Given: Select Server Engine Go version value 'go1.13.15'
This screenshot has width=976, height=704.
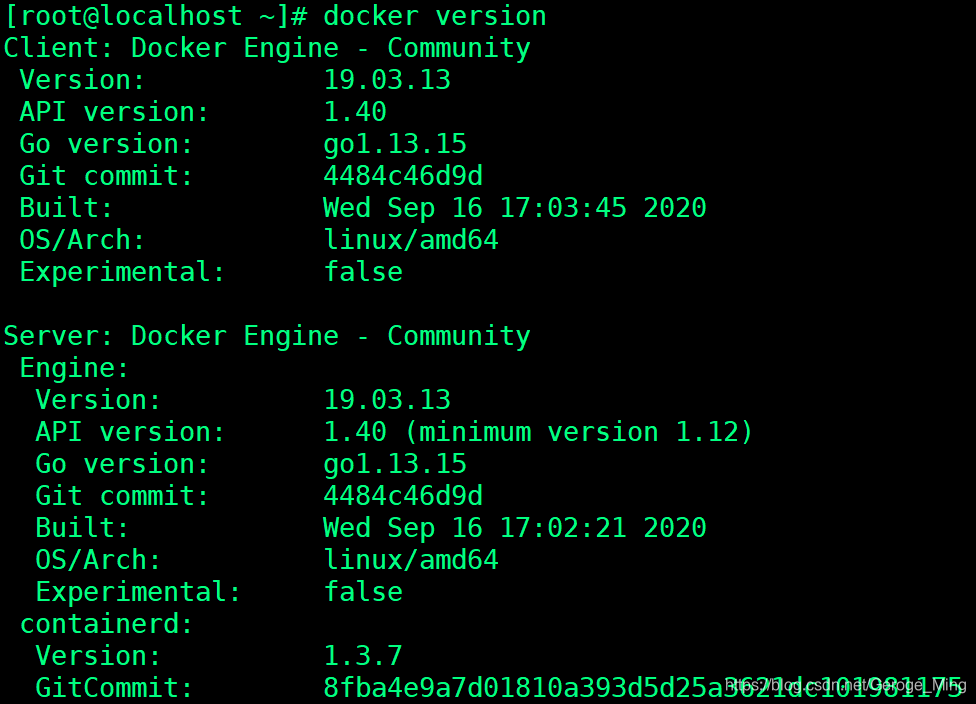Looking at the screenshot, I should coord(395,464).
